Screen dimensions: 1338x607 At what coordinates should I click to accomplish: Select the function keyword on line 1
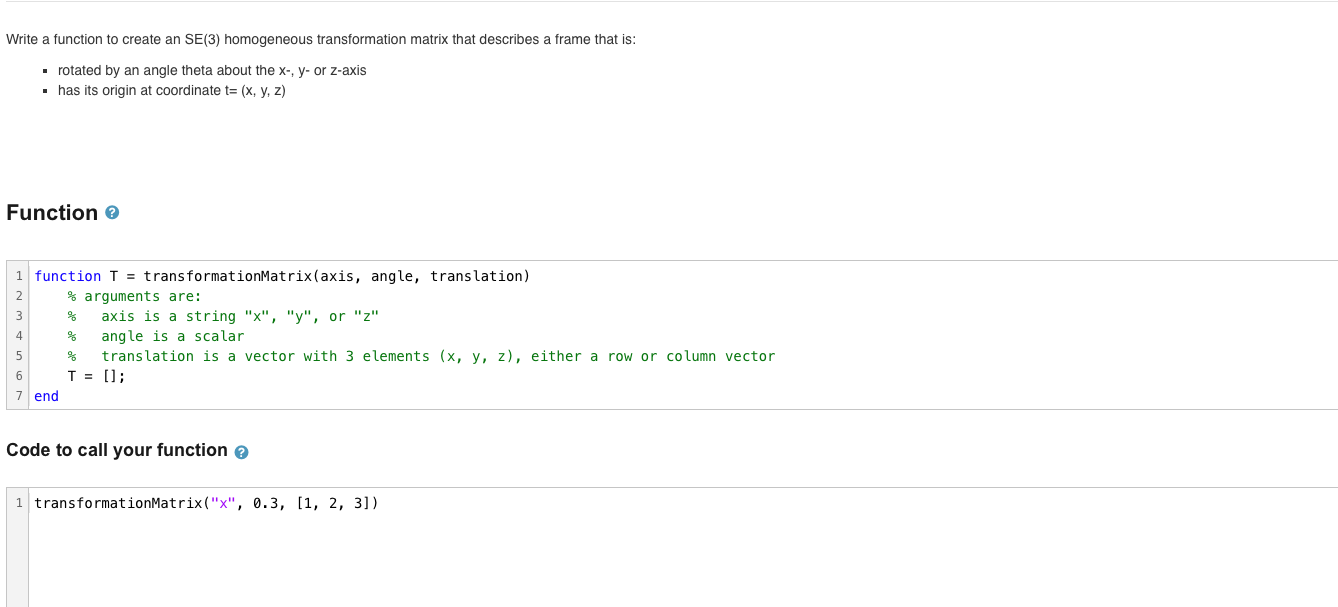[x=66, y=276]
